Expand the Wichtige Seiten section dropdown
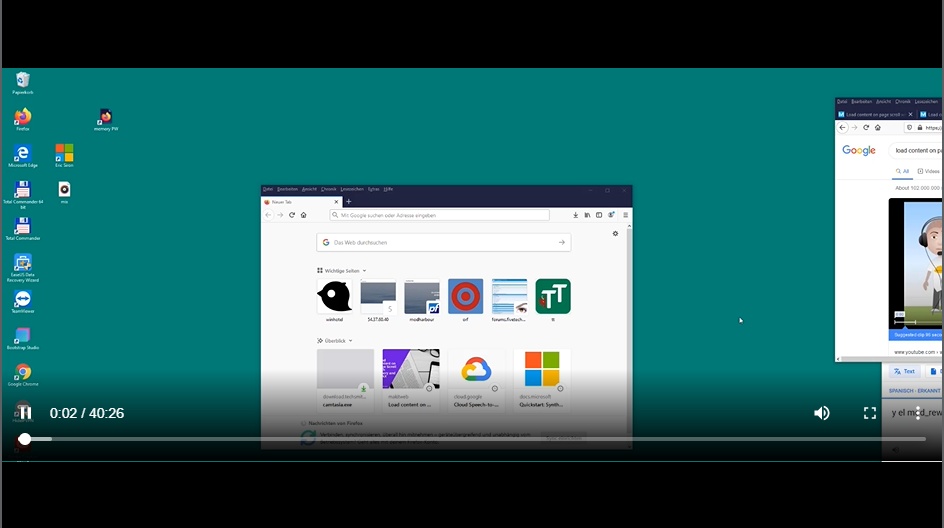 pyautogui.click(x=364, y=271)
